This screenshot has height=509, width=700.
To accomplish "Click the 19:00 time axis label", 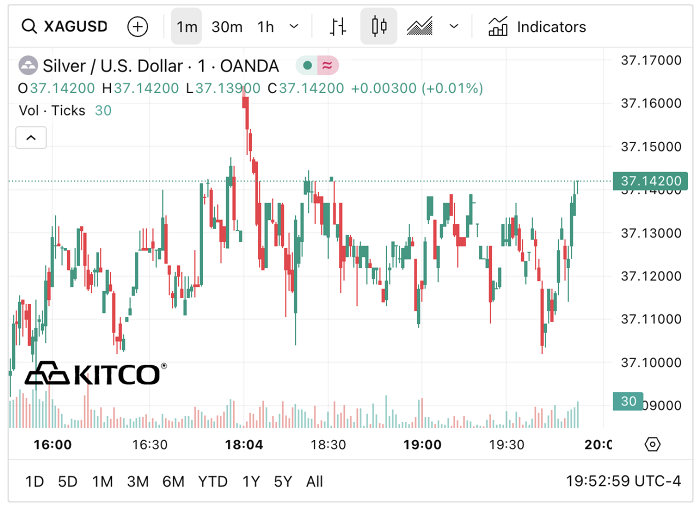I will pyautogui.click(x=422, y=445).
